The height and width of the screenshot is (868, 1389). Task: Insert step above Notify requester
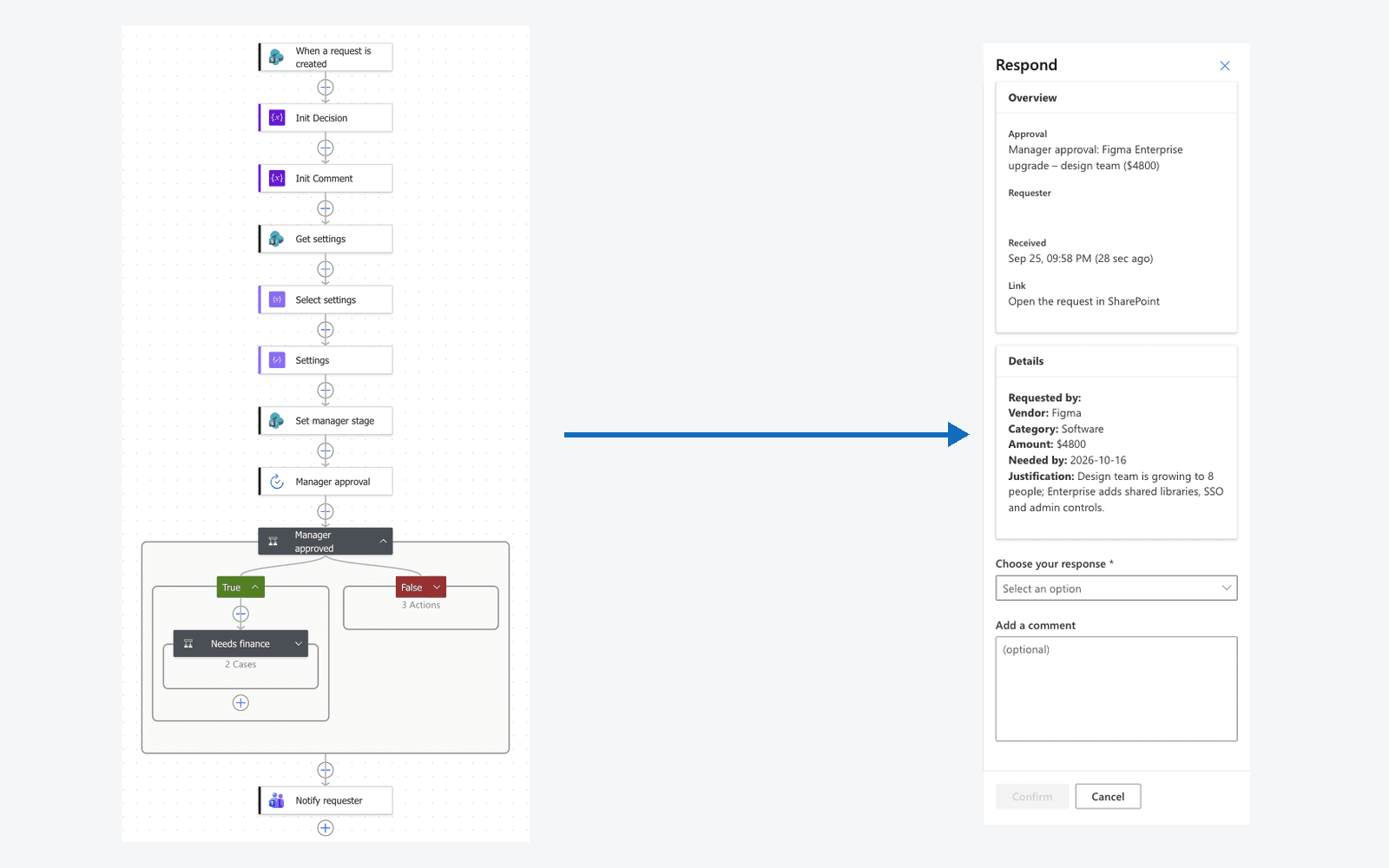click(326, 770)
